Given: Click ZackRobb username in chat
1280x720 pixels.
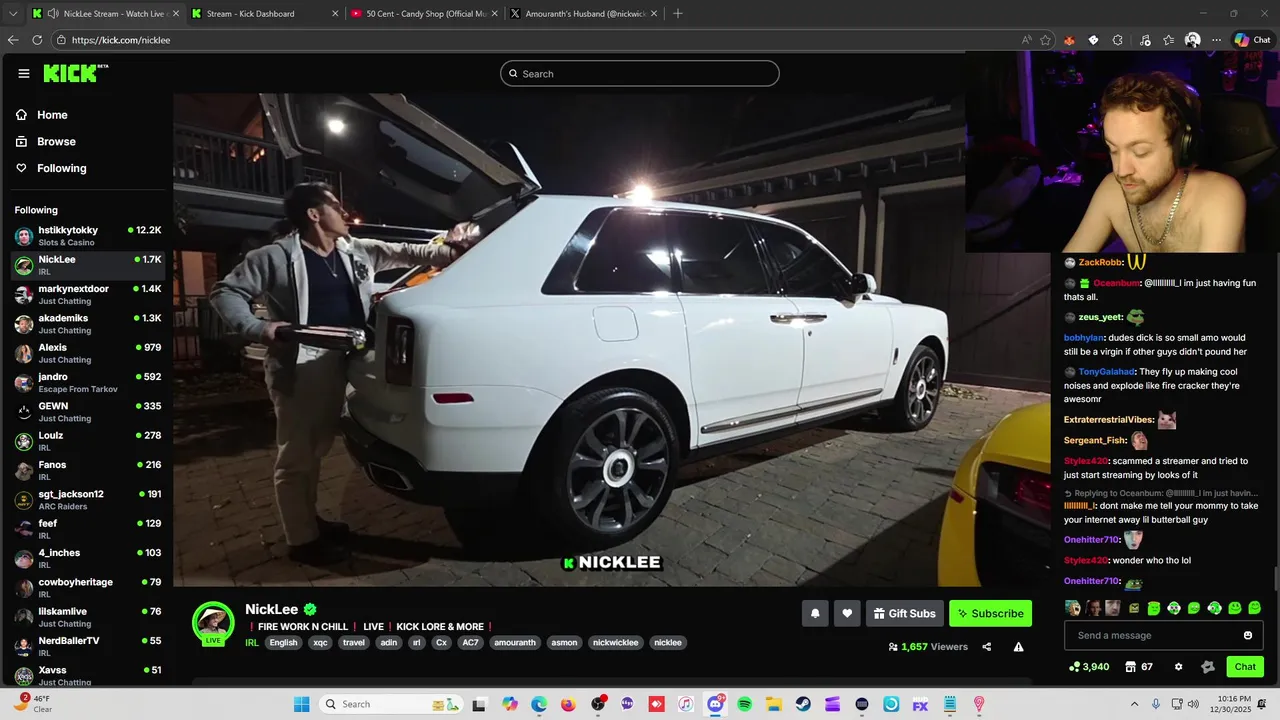Looking at the screenshot, I should pyautogui.click(x=1100, y=262).
